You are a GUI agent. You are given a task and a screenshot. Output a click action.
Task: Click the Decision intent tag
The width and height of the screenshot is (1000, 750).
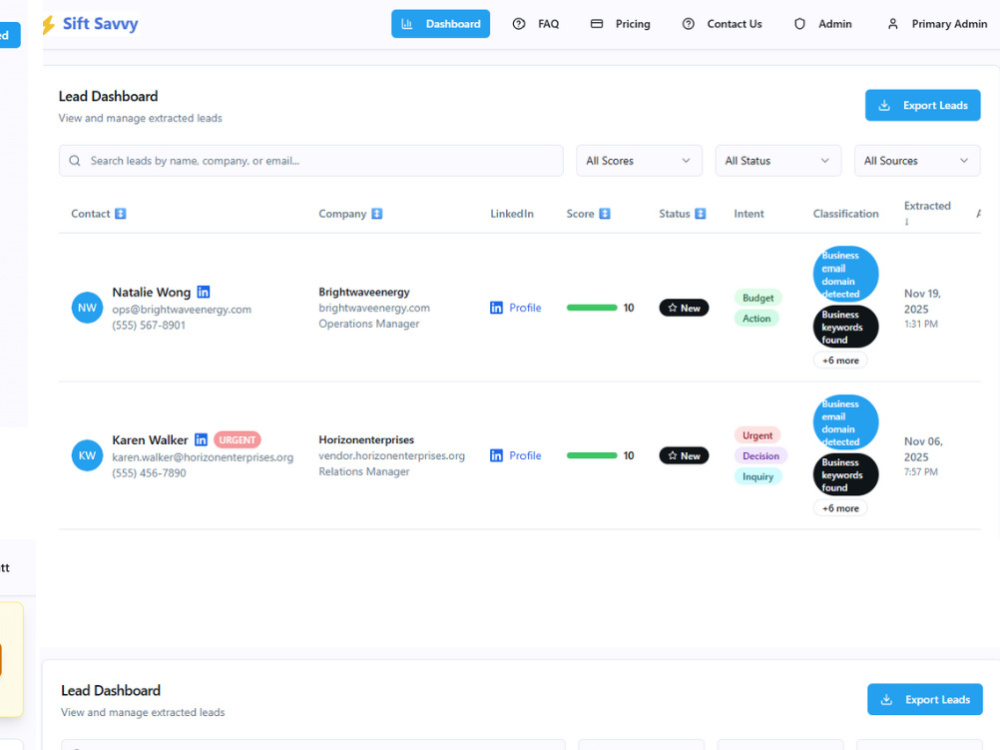click(761, 456)
